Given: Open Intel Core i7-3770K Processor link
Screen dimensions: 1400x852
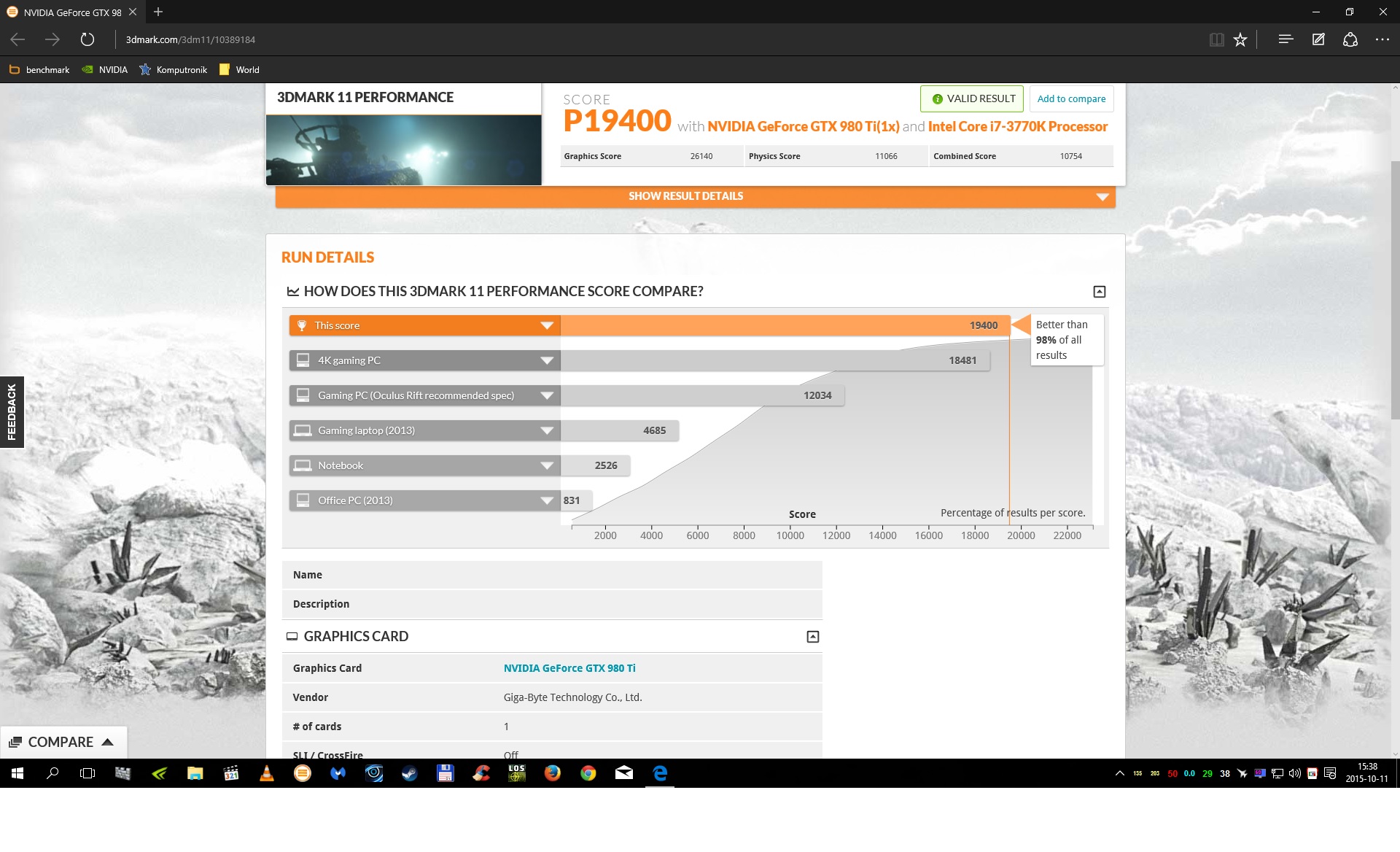Looking at the screenshot, I should point(1018,126).
